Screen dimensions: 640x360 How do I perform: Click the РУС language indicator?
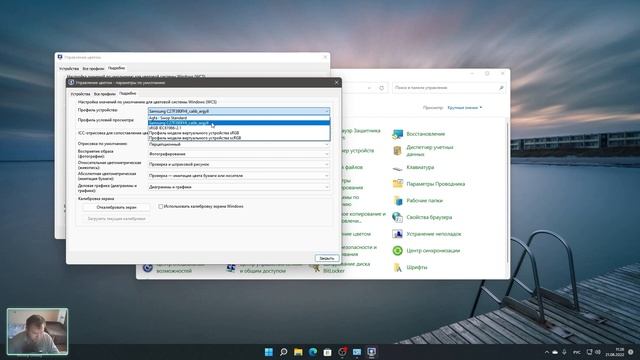pyautogui.click(x=577, y=352)
